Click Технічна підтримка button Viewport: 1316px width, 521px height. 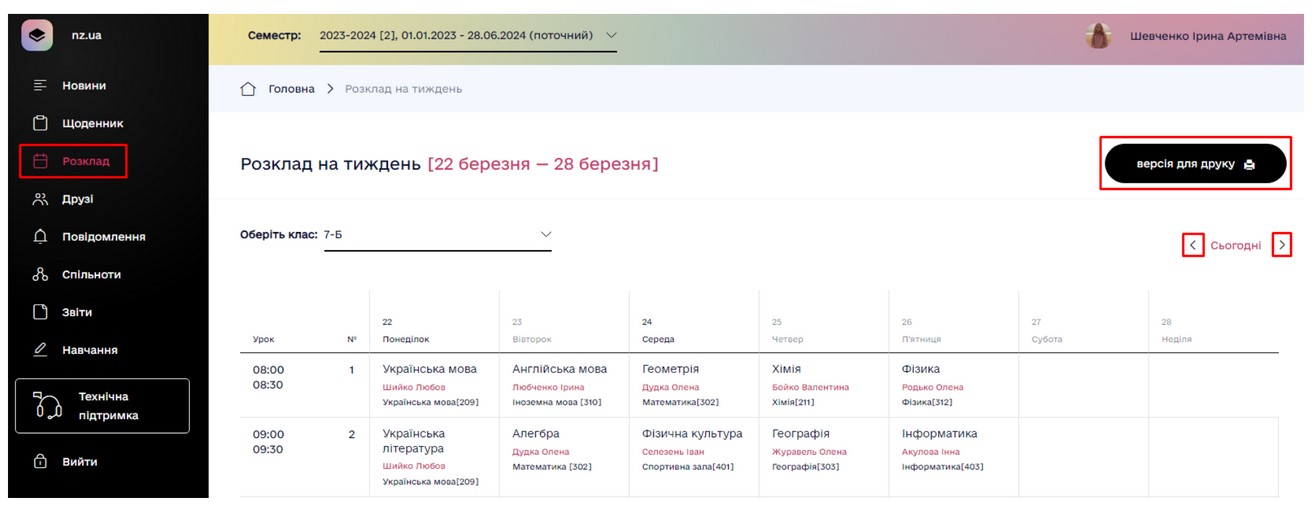tap(102, 406)
